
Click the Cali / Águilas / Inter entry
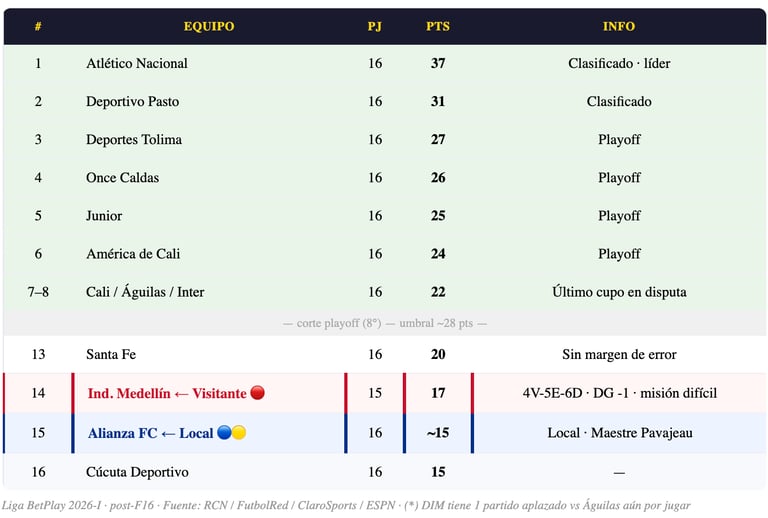click(x=145, y=292)
